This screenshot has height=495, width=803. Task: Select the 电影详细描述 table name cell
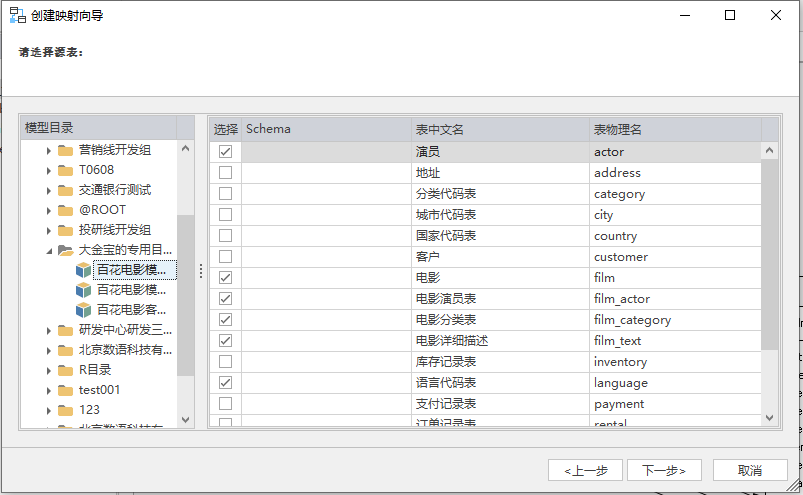click(500, 340)
